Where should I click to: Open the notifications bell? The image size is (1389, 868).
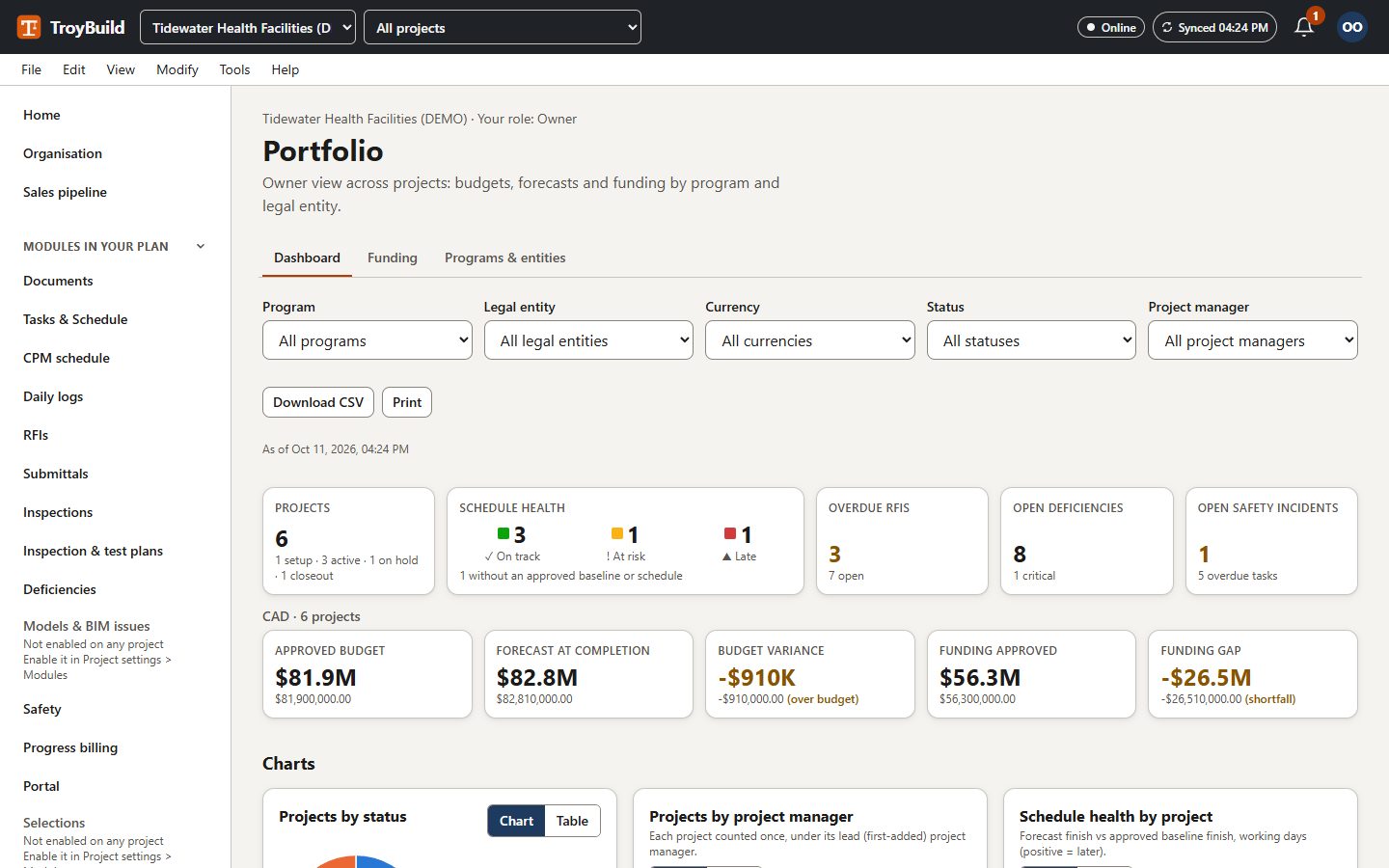click(1304, 27)
